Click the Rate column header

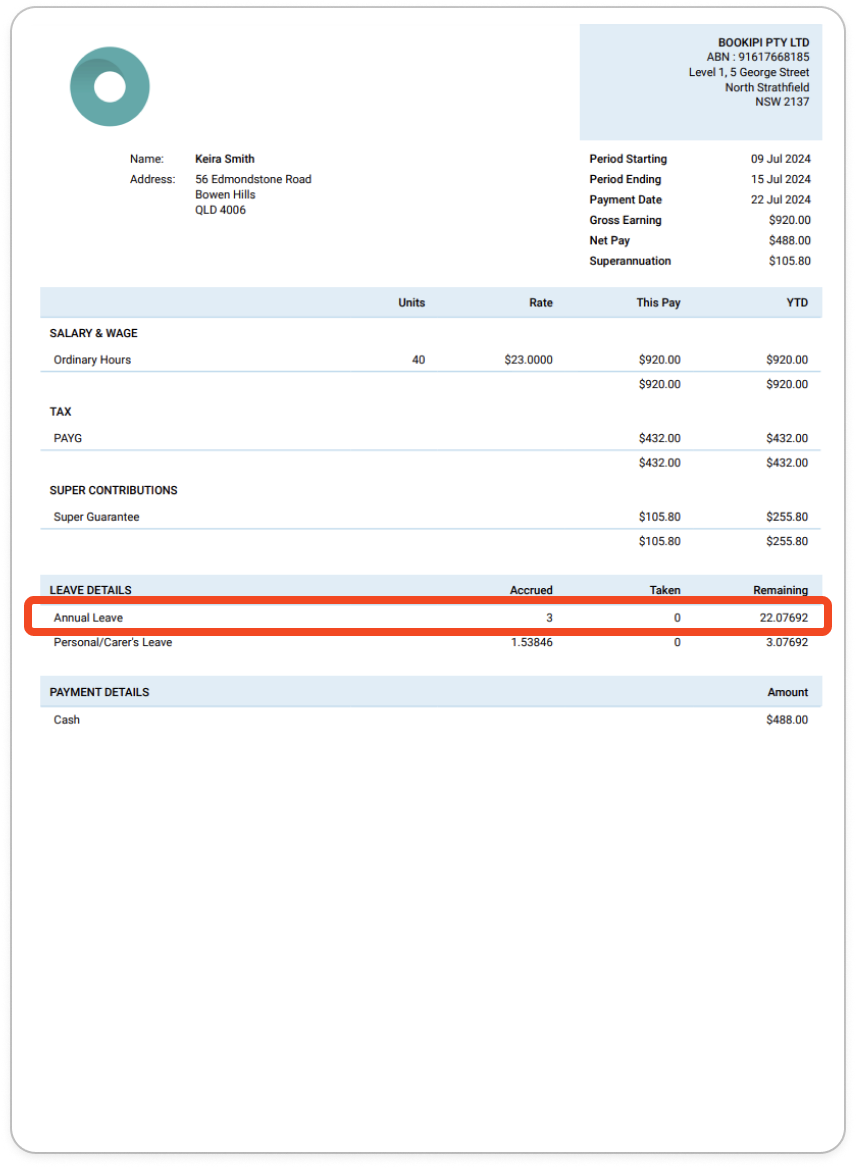541,302
